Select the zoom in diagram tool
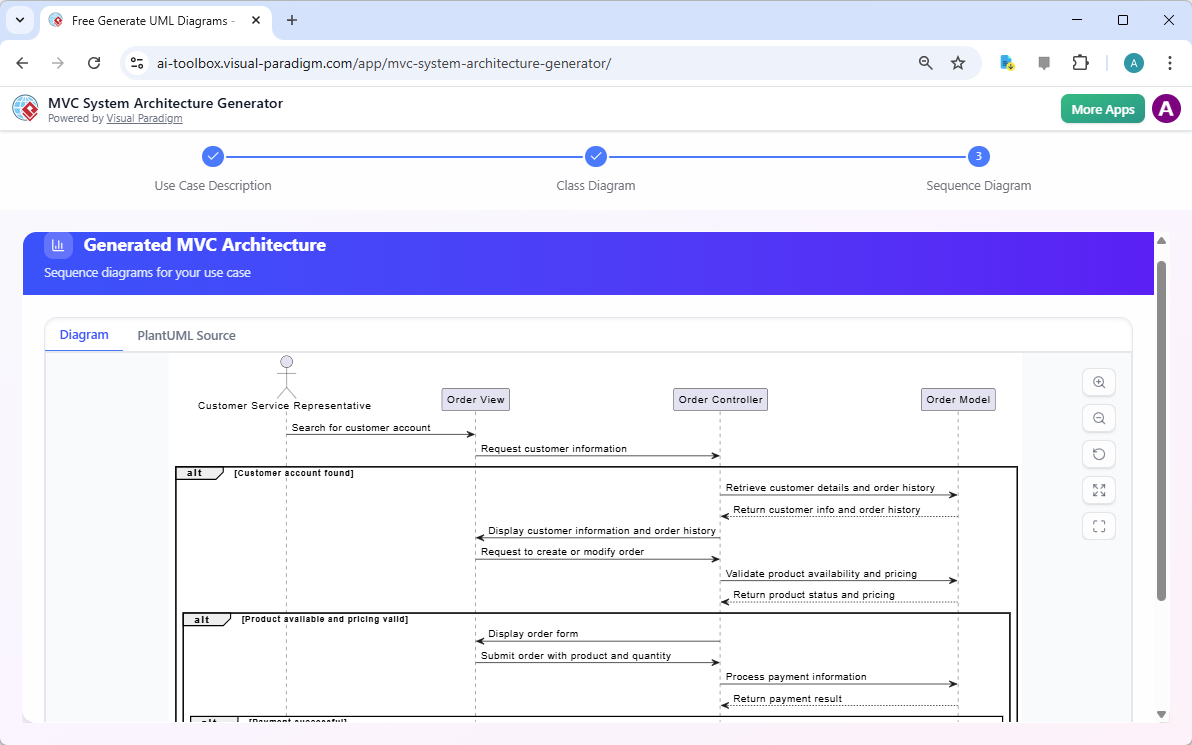The height and width of the screenshot is (745, 1192). (x=1098, y=382)
